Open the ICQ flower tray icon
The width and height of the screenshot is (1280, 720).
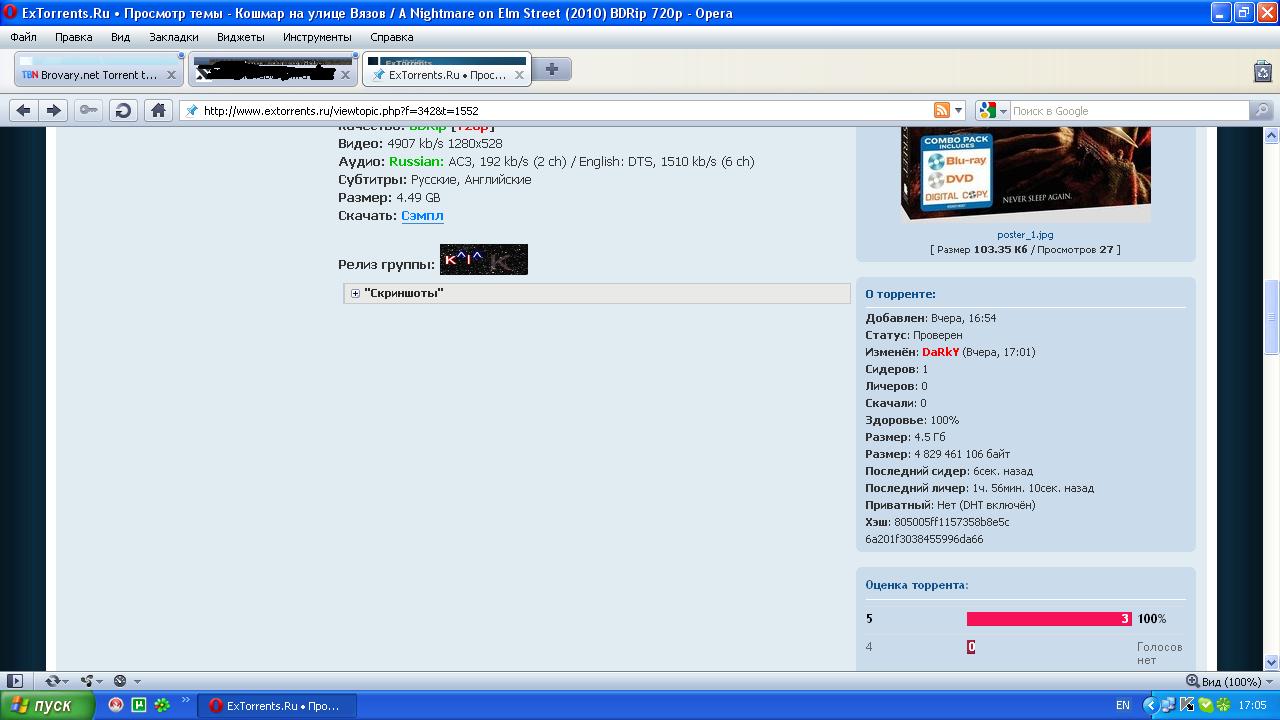pyautogui.click(x=1222, y=705)
